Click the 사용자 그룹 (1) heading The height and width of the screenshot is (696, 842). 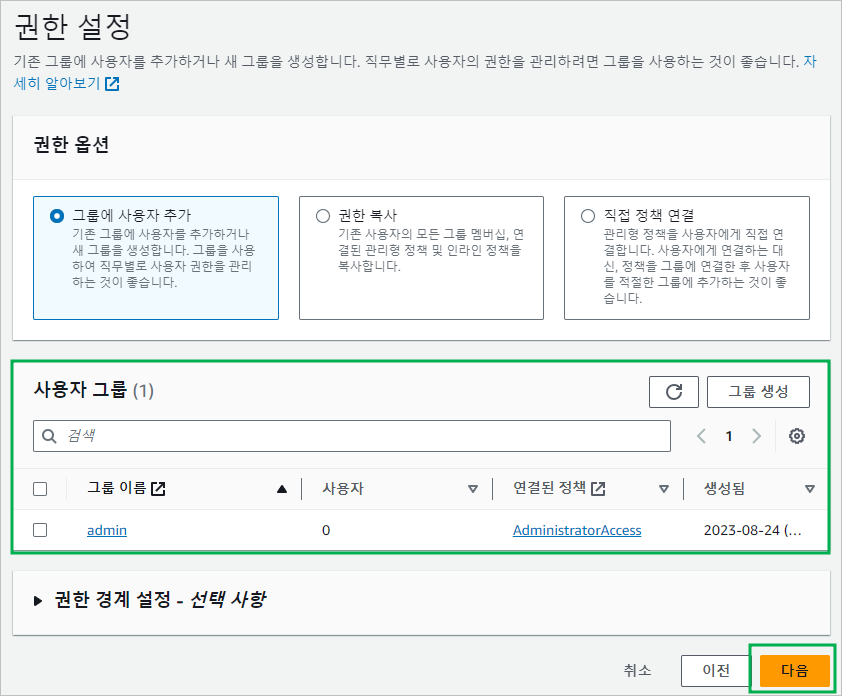(93, 390)
